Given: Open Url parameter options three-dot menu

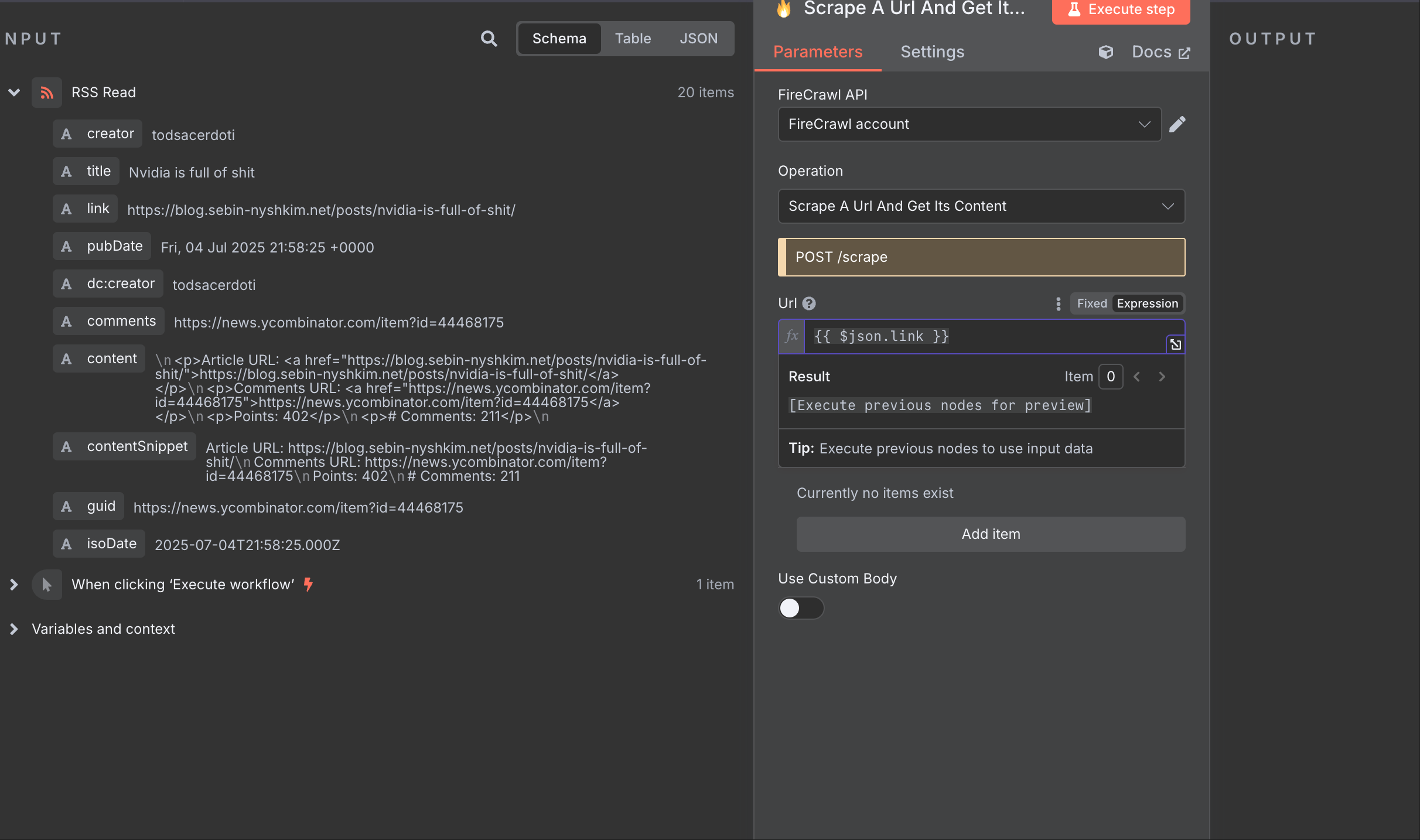Looking at the screenshot, I should [1058, 303].
